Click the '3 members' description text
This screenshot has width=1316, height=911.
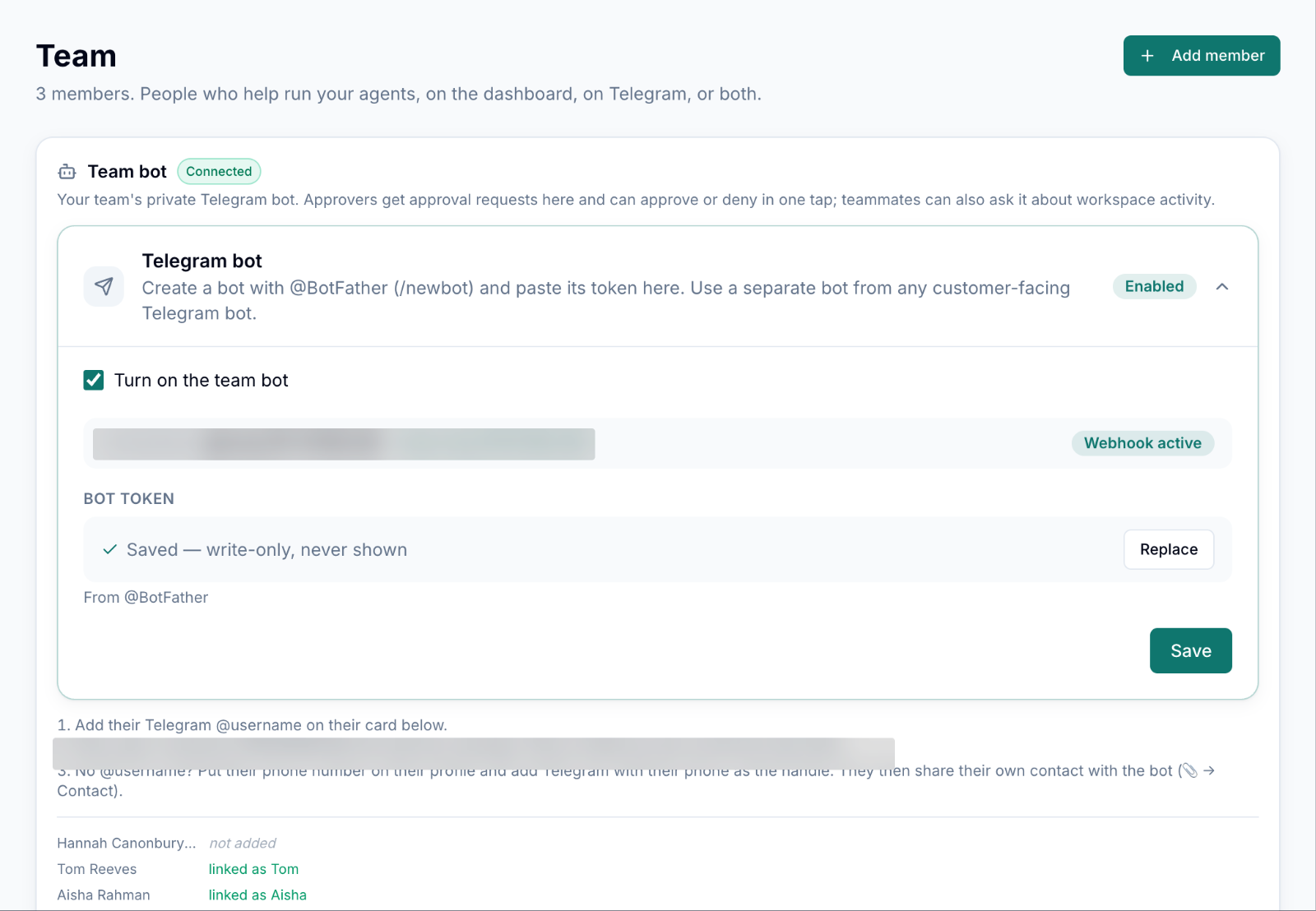pos(399,95)
